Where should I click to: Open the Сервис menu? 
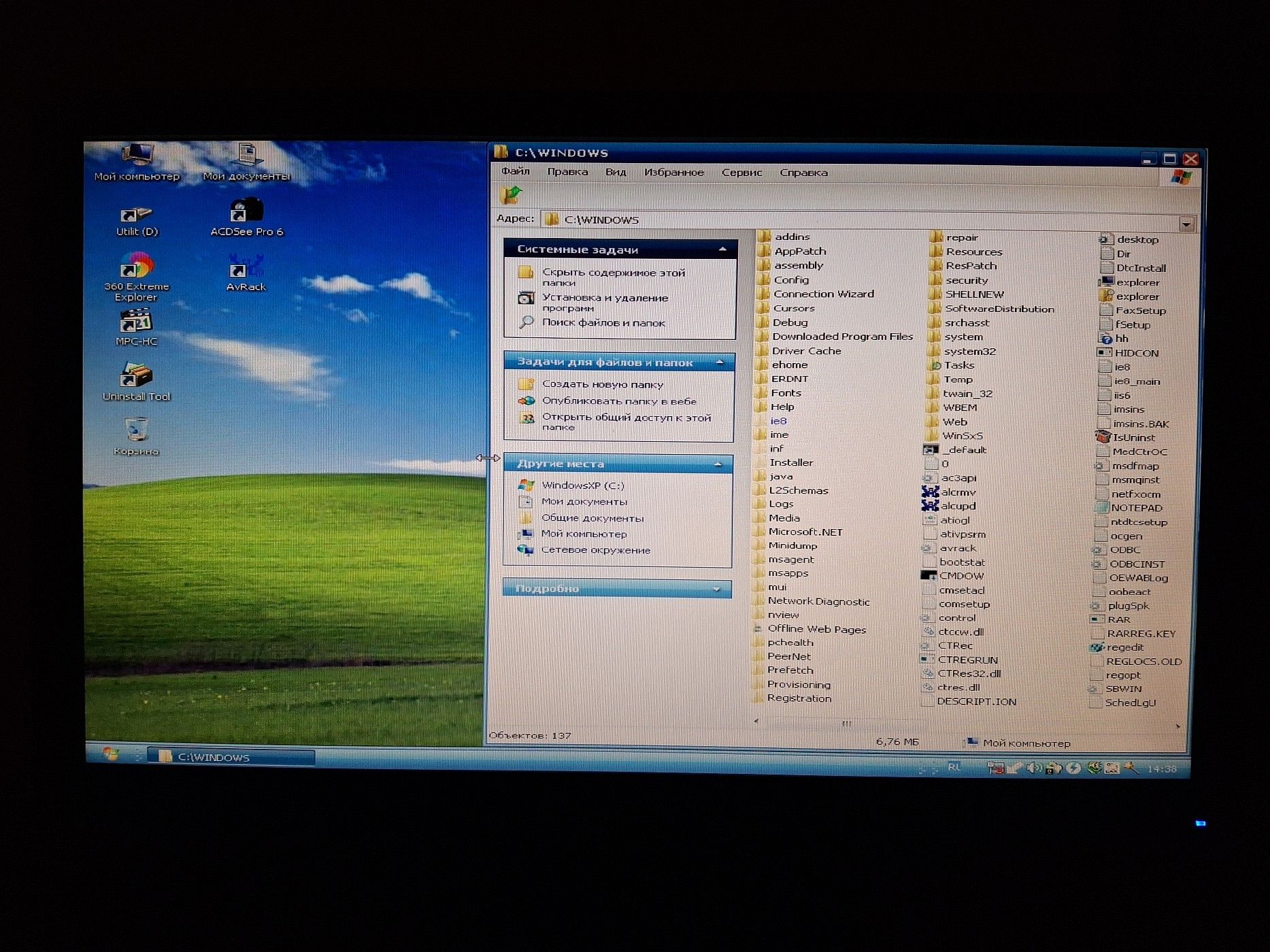(741, 173)
